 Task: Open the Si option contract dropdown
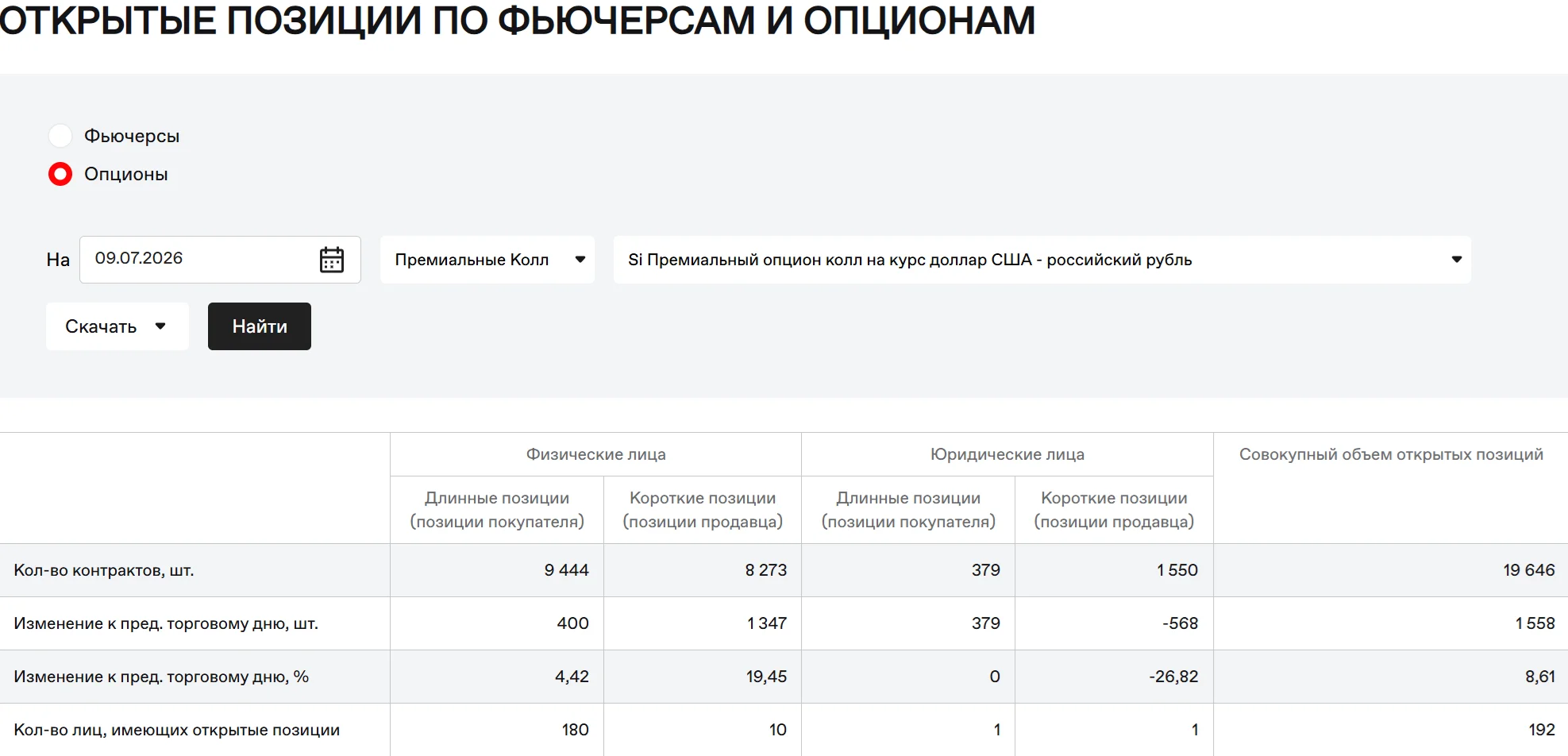coord(1042,260)
